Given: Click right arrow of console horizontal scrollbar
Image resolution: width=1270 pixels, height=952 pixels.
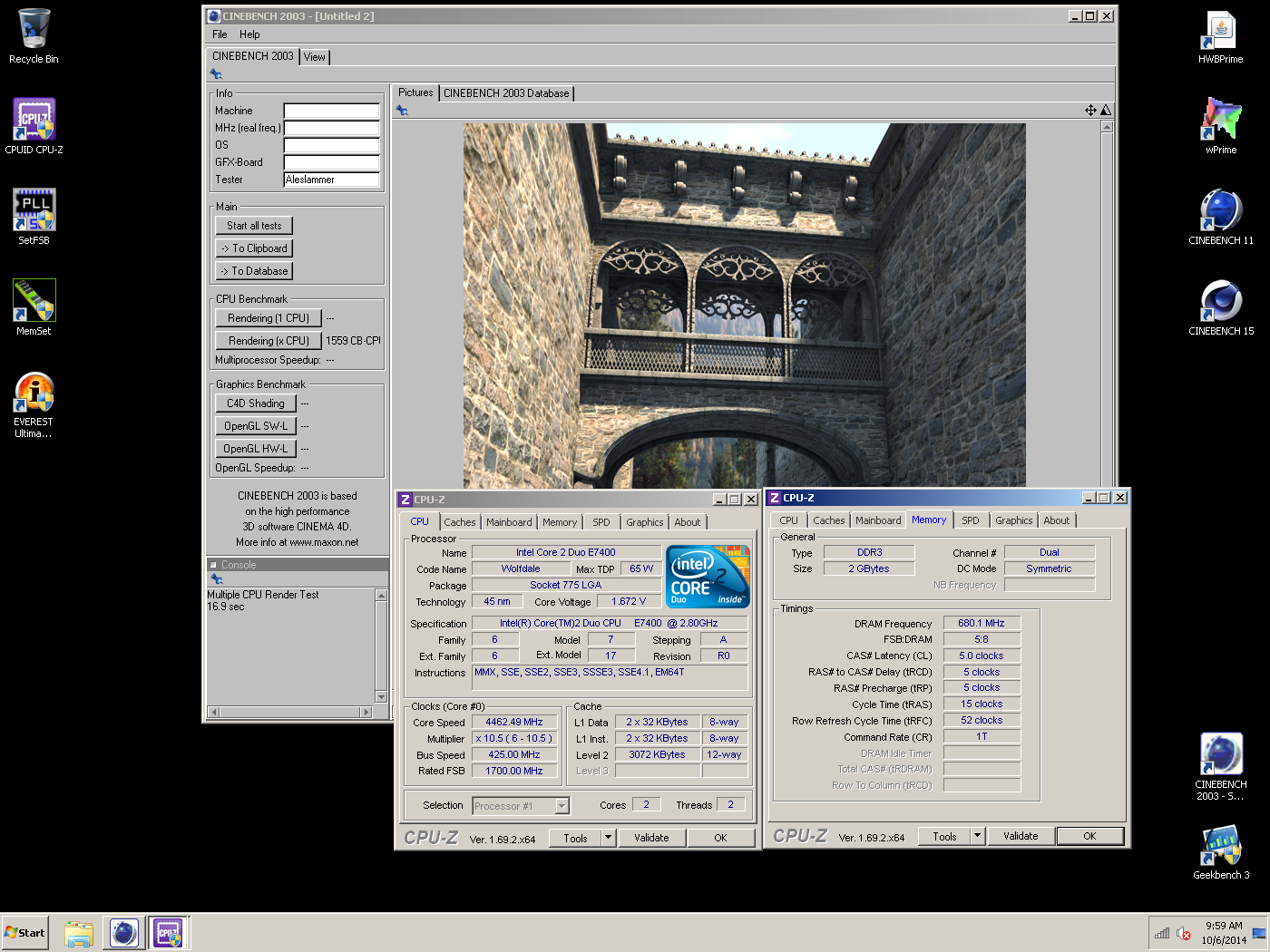Looking at the screenshot, I should coord(367,712).
